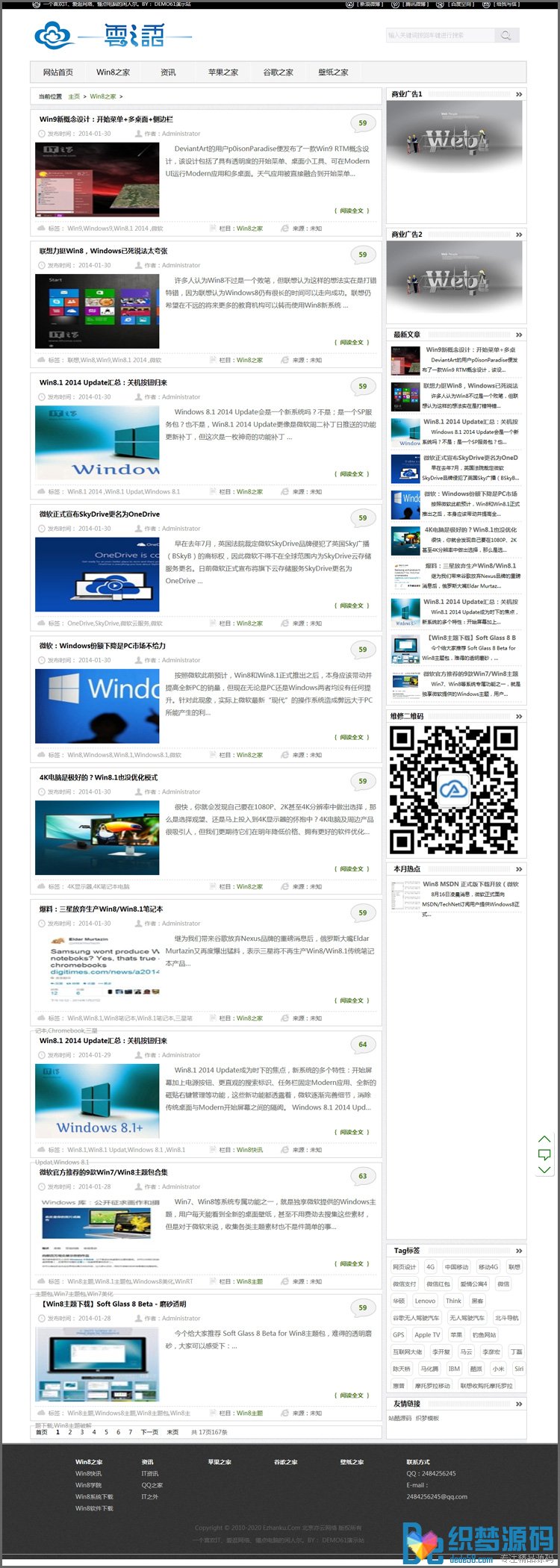Click the scroll-to-bottom arrow in floating widget

tap(544, 1170)
